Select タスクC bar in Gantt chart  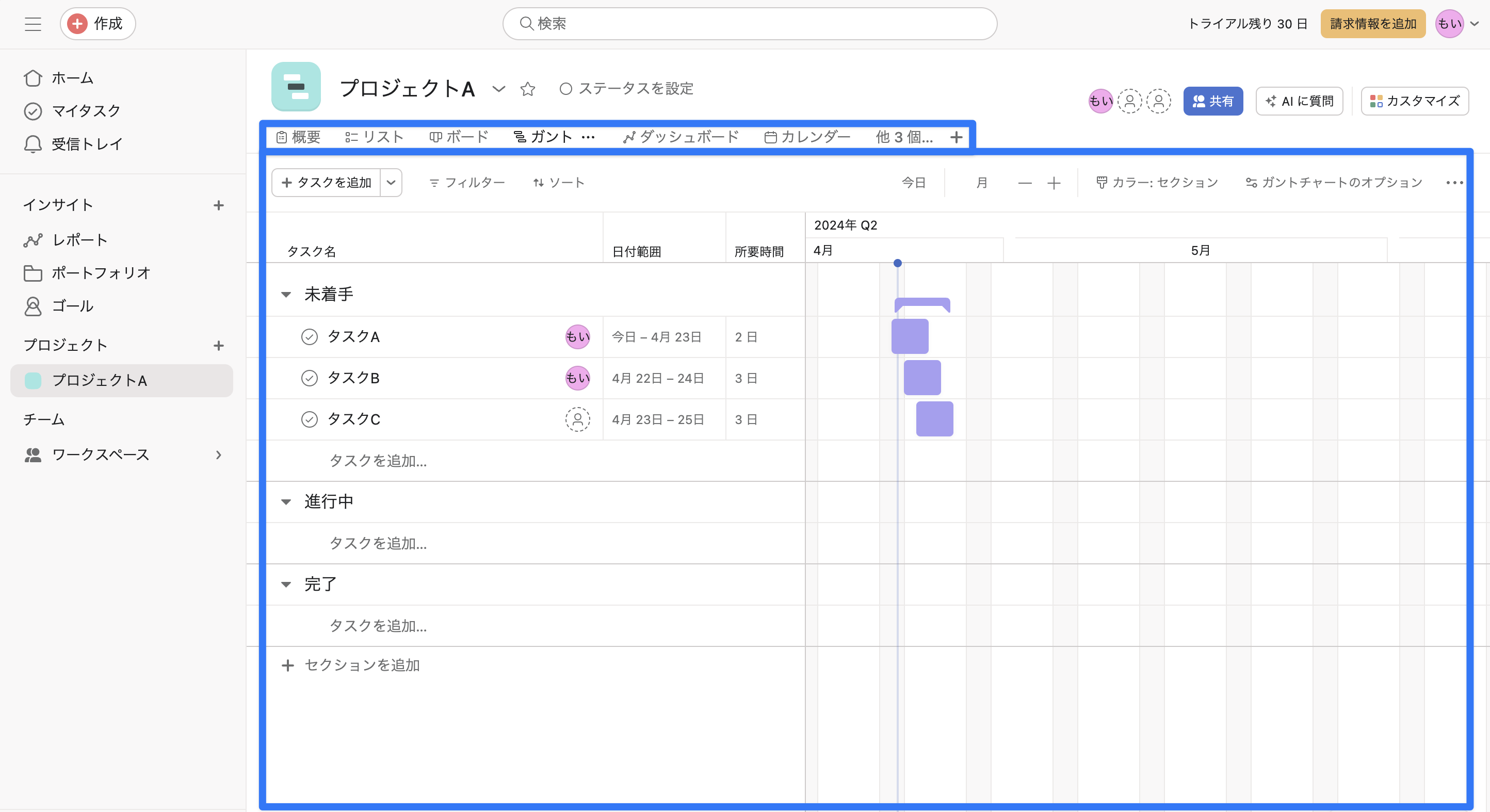pyautogui.click(x=935, y=419)
